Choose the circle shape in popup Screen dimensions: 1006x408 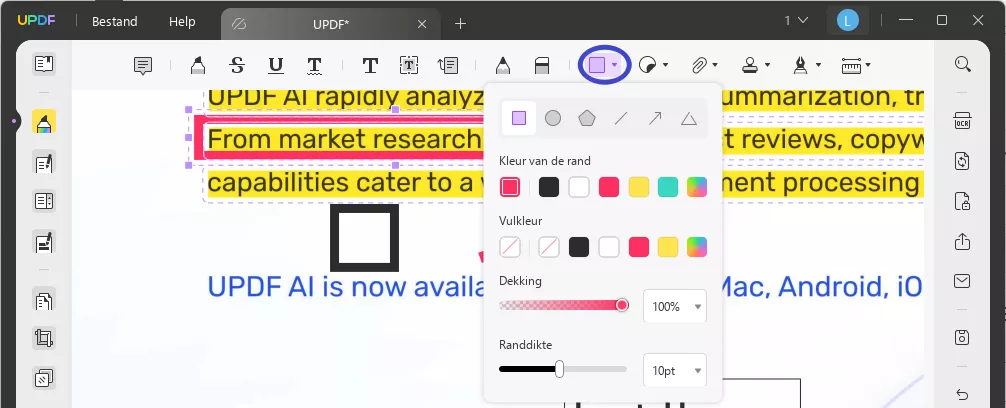coord(553,118)
